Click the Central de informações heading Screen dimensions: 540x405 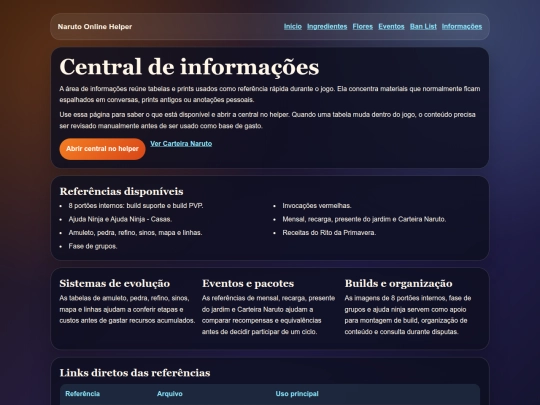coord(189,66)
